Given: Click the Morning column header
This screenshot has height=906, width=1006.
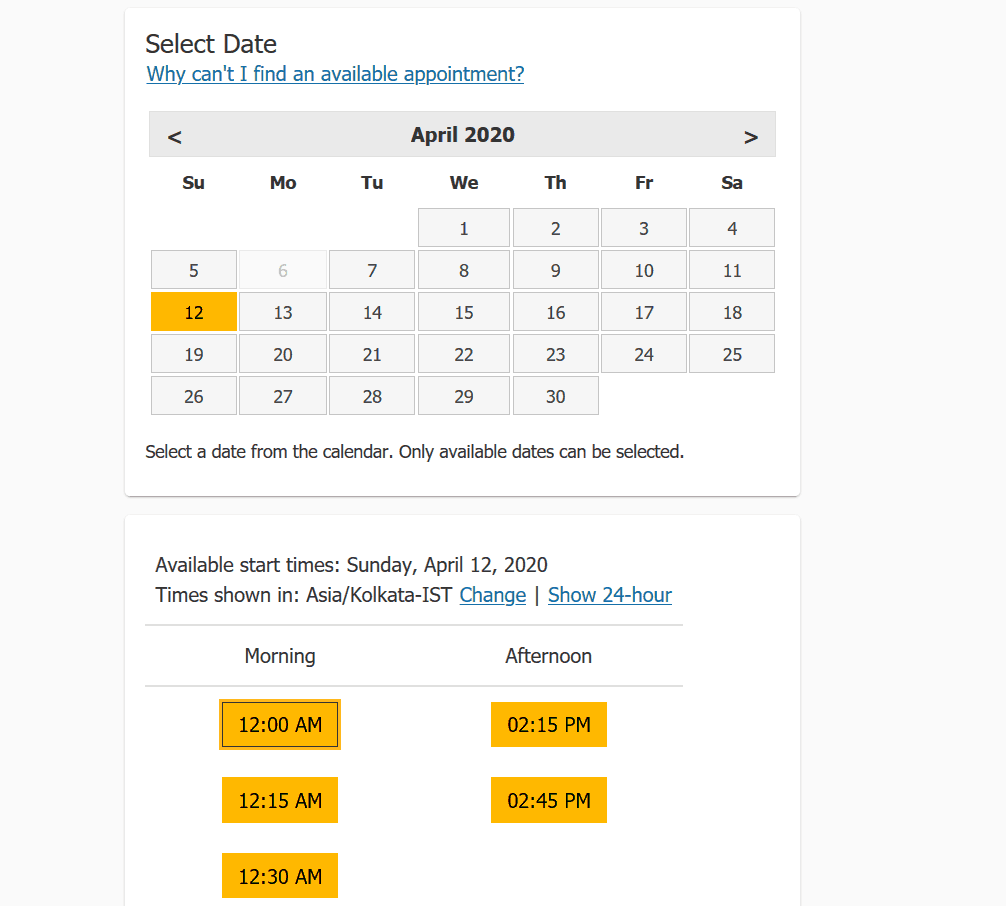Looking at the screenshot, I should click(x=279, y=656).
